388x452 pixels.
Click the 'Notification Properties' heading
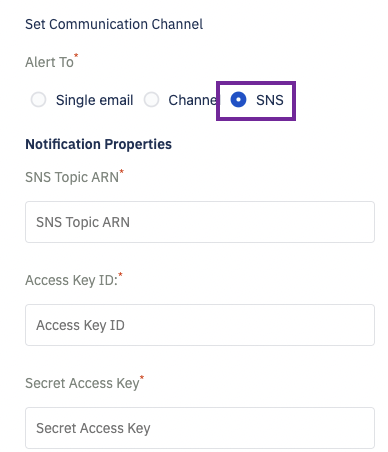(99, 144)
